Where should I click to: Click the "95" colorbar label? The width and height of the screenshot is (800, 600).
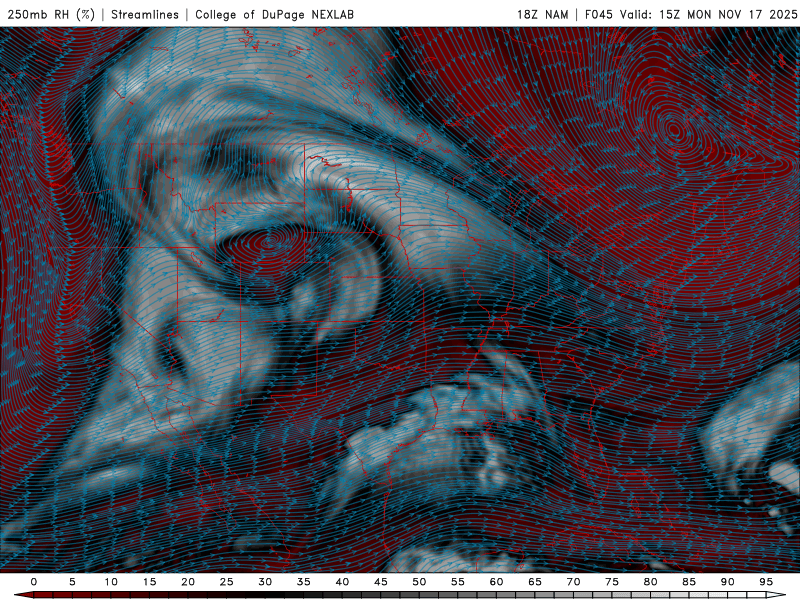tap(766, 582)
